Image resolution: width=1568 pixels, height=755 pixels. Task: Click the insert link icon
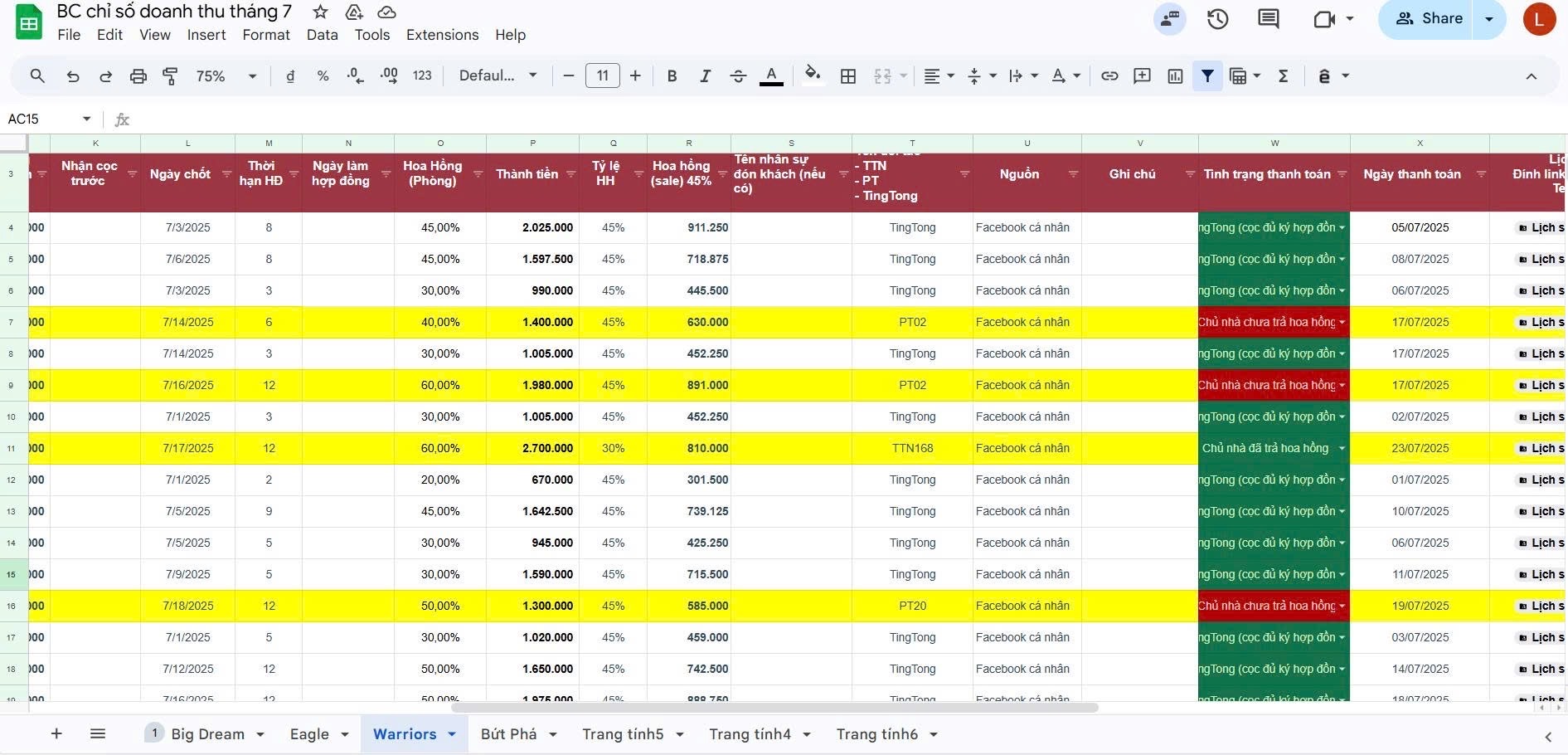pos(1109,76)
